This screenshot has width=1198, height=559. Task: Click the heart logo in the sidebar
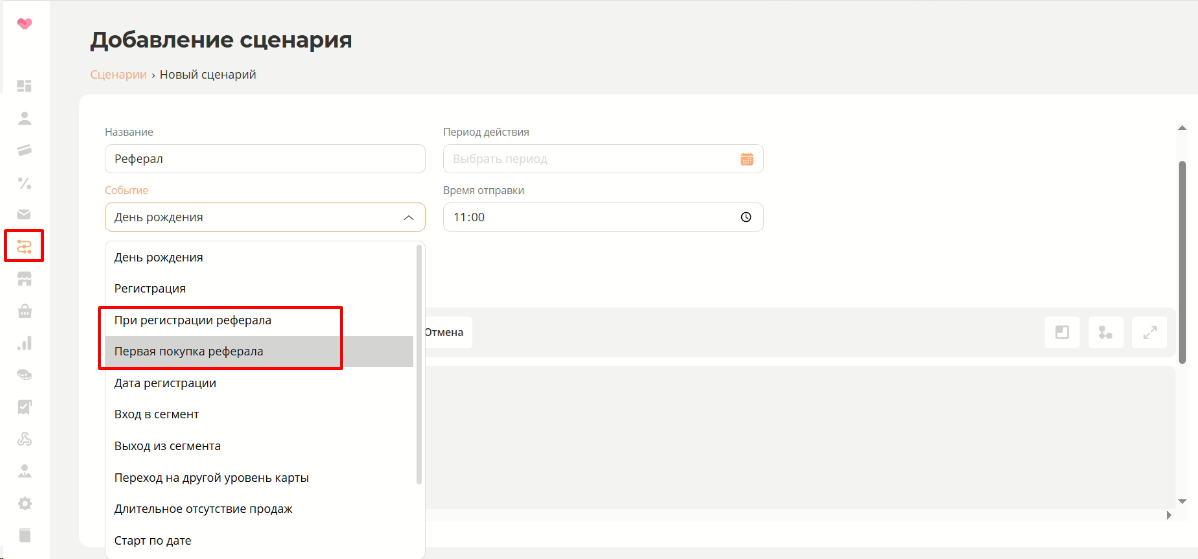(24, 24)
